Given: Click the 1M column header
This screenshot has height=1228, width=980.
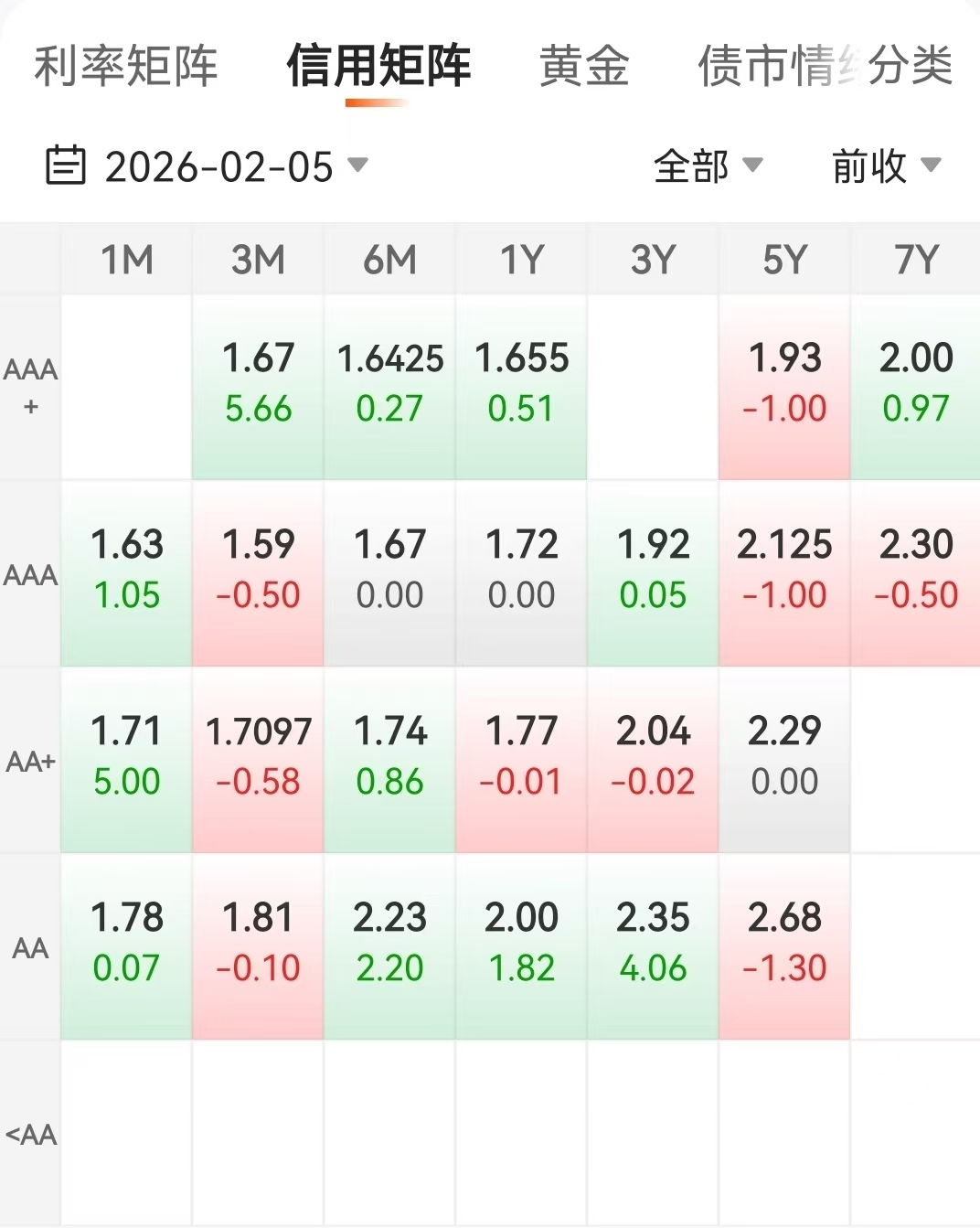Looking at the screenshot, I should (x=127, y=261).
